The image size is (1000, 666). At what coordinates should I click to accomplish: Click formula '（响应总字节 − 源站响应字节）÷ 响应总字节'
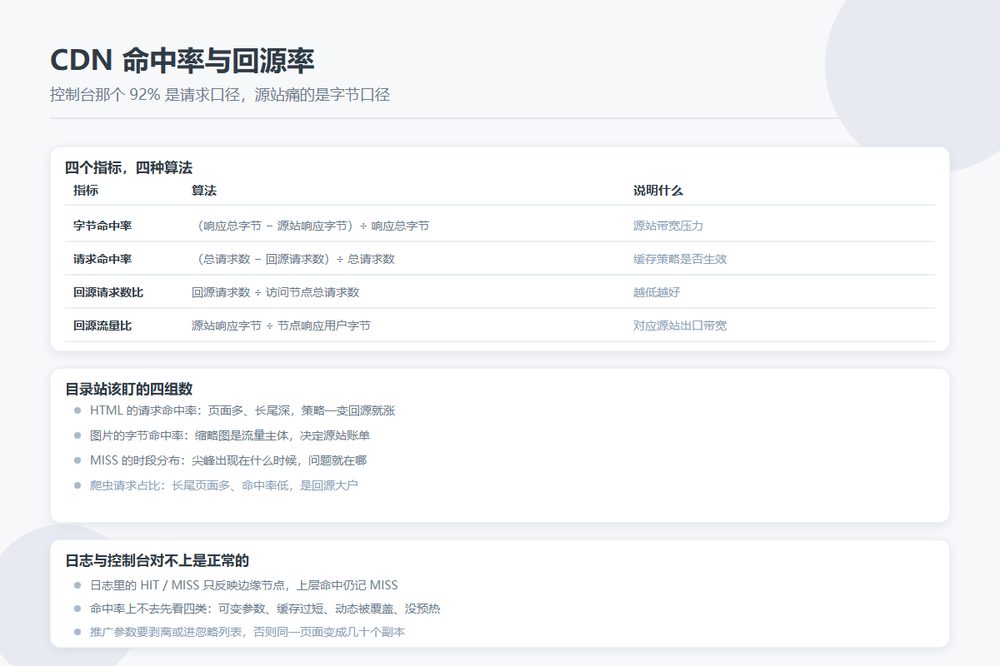pyautogui.click(x=311, y=225)
